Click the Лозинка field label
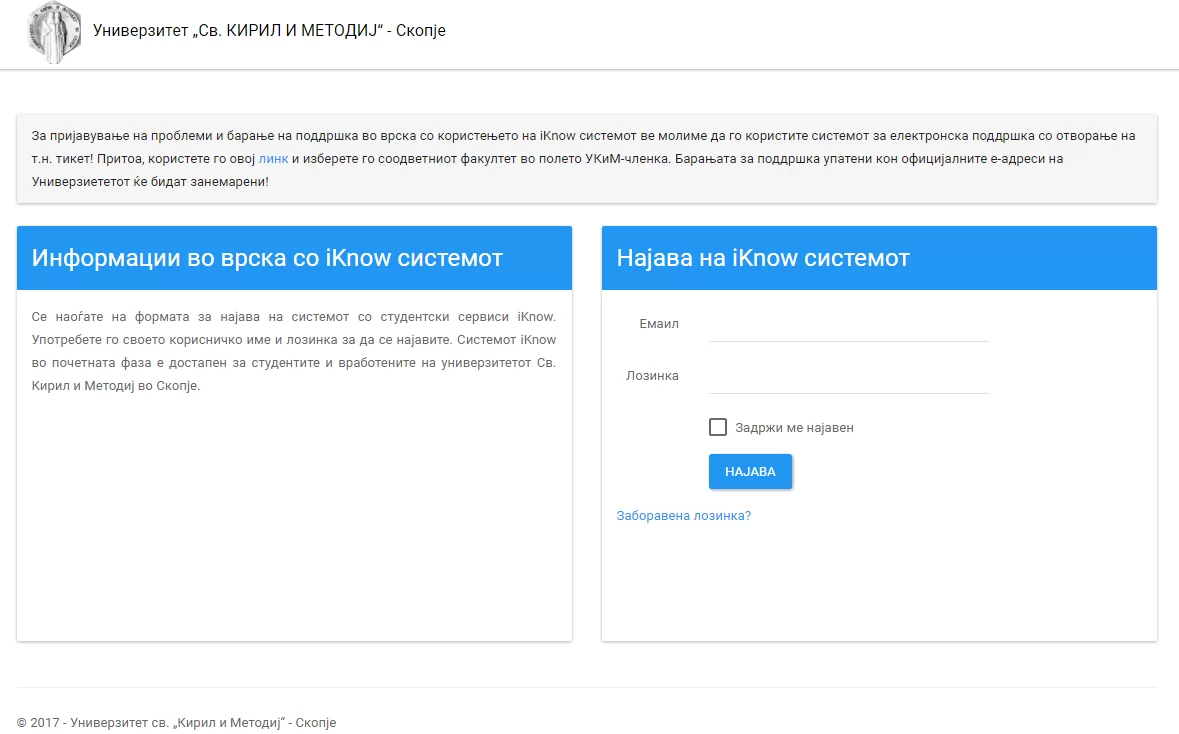 pos(652,376)
